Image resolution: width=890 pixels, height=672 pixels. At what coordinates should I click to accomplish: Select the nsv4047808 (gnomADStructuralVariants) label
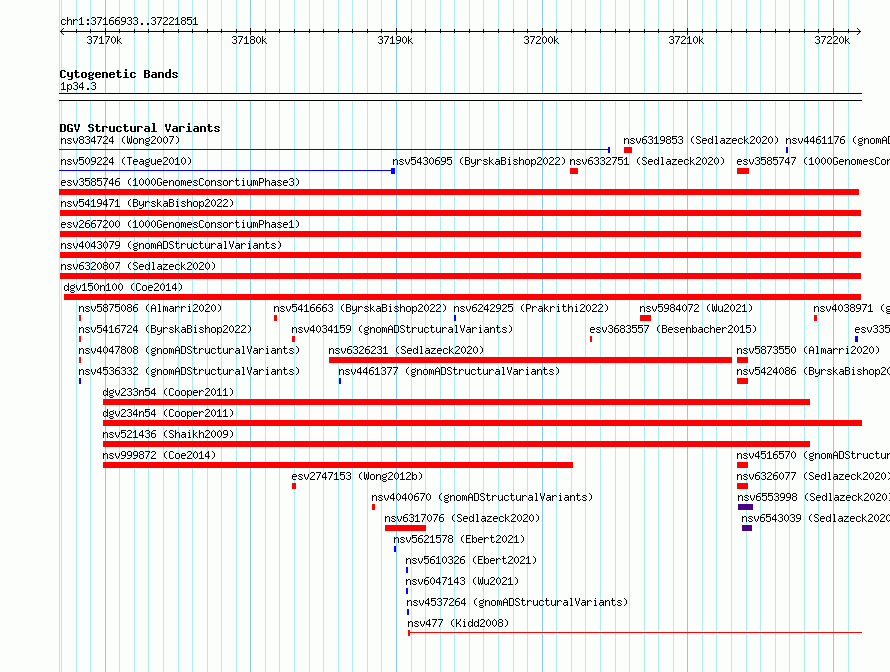189,350
